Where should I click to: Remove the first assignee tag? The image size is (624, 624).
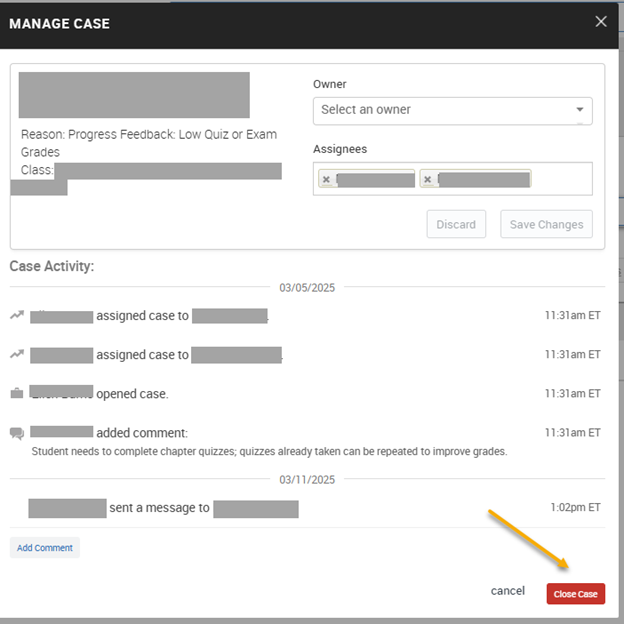(x=326, y=180)
